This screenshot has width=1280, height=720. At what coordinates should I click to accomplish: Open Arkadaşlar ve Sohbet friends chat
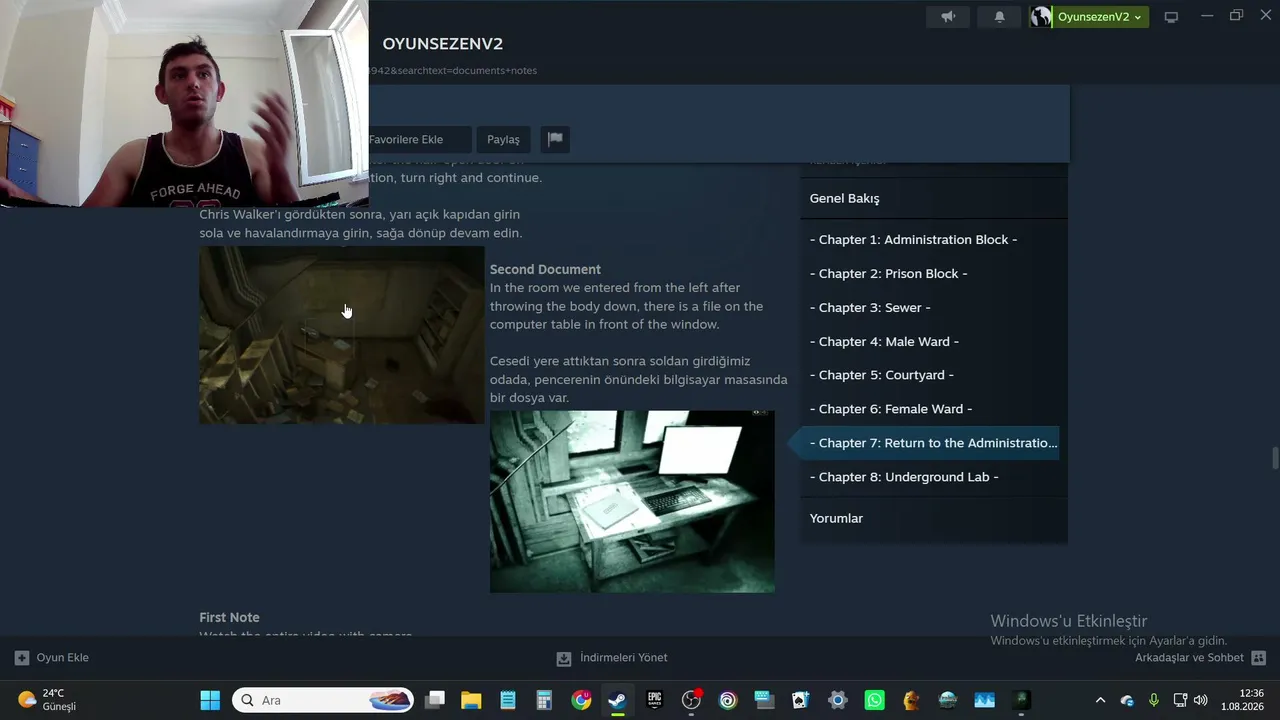pyautogui.click(x=1189, y=658)
